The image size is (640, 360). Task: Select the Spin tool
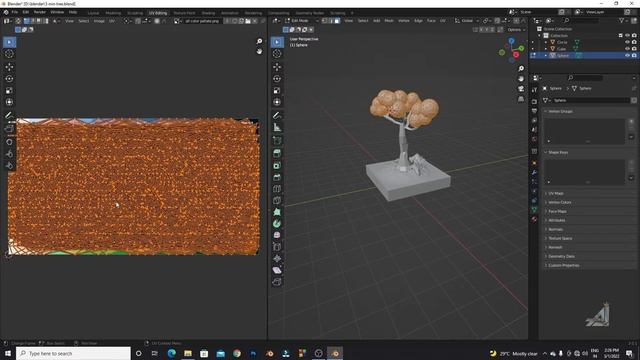pyautogui.click(x=277, y=224)
